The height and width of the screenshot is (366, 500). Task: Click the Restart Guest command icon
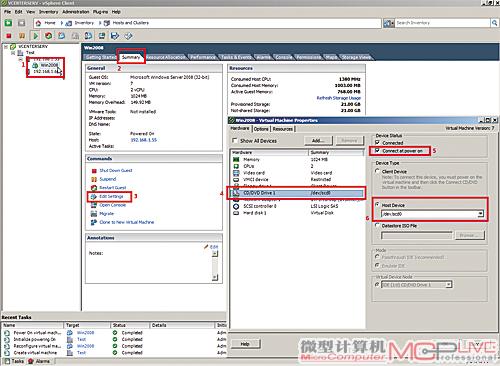94,188
